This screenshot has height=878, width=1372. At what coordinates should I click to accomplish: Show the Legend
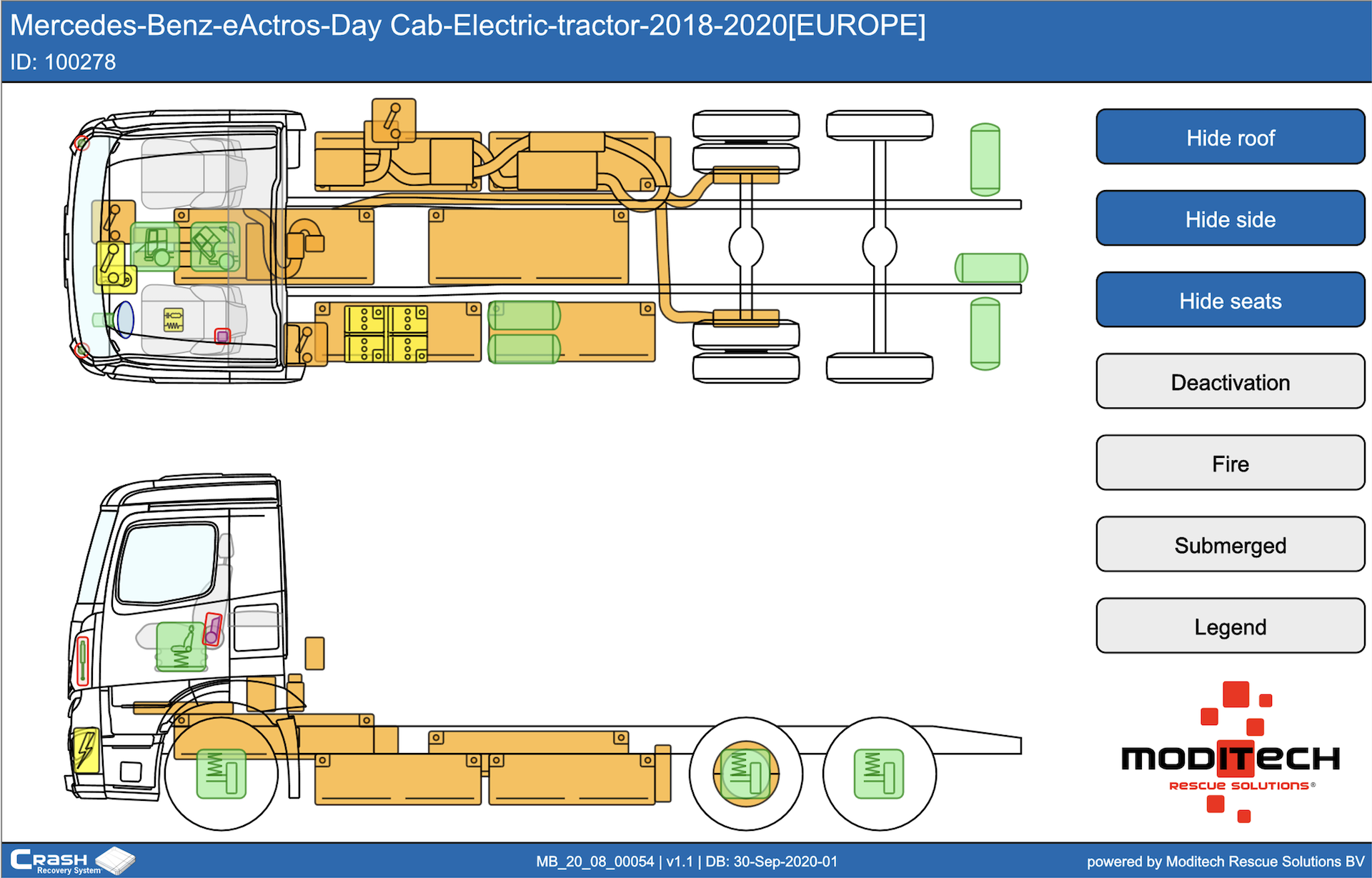point(1230,626)
